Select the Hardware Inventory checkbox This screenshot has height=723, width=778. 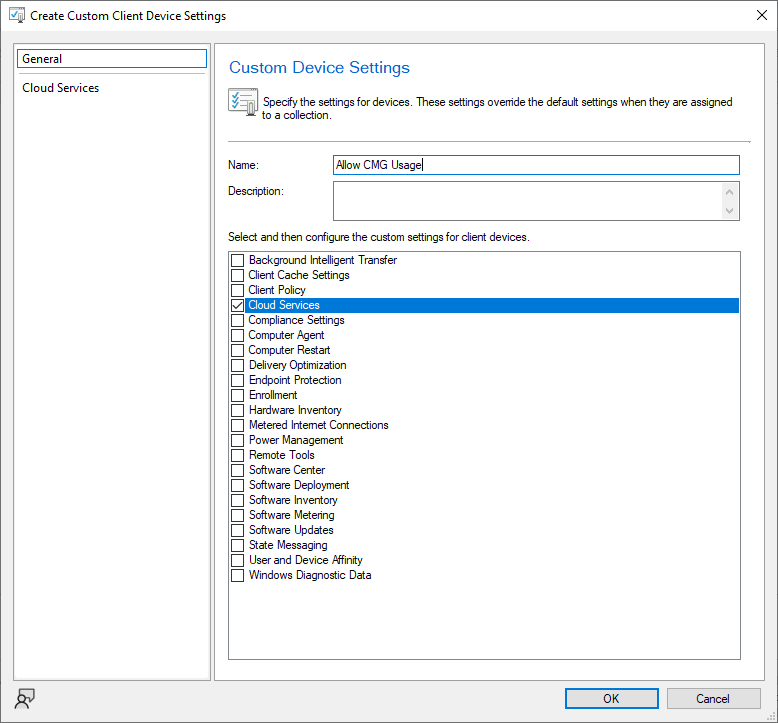click(x=238, y=410)
